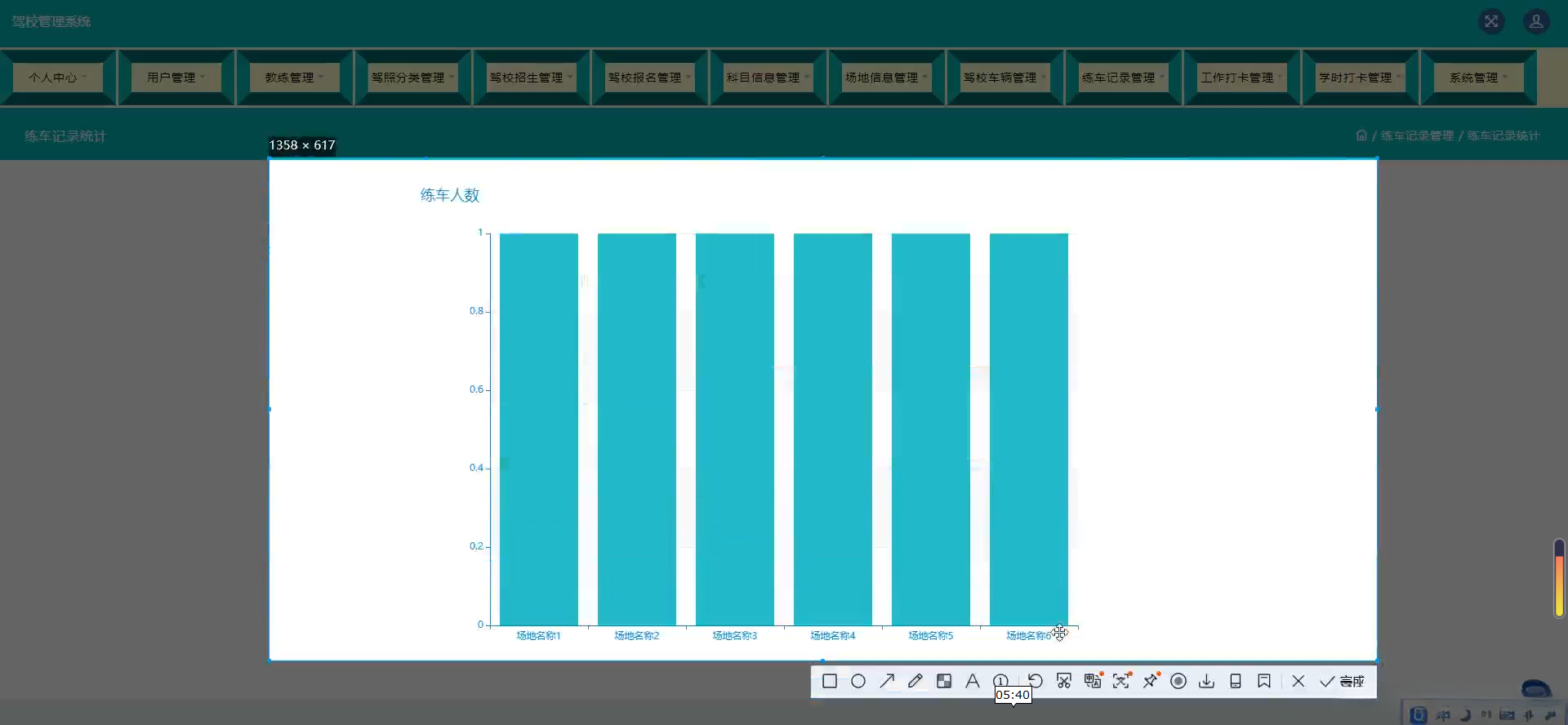Open the 个人中心 dropdown menu
The height and width of the screenshot is (725, 1568).
click(58, 78)
